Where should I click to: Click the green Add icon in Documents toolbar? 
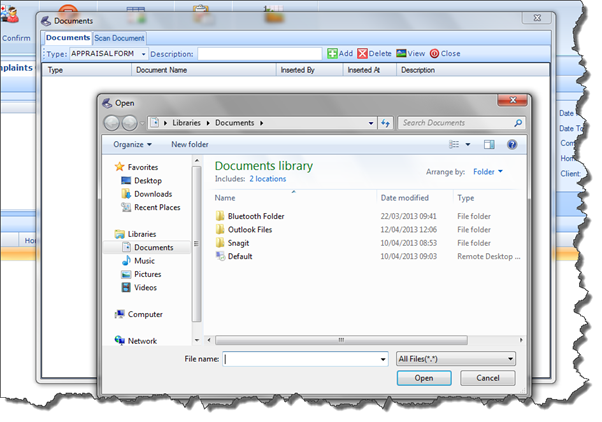click(332, 53)
